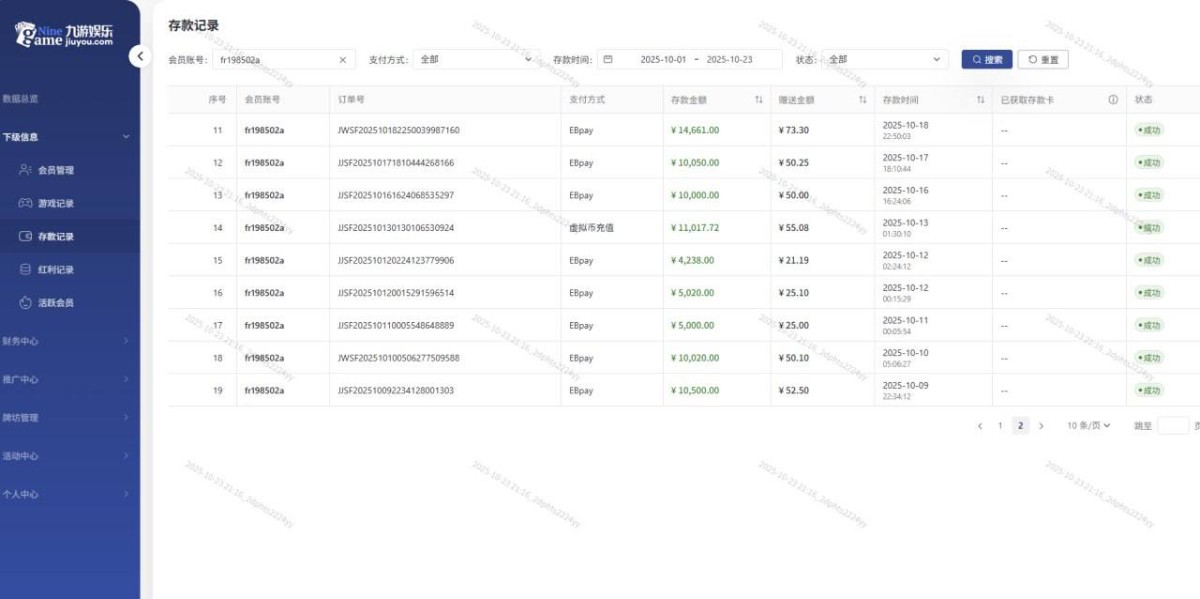Clear the member account field with X icon
Viewport: 1200px width, 599px height.
[x=342, y=60]
